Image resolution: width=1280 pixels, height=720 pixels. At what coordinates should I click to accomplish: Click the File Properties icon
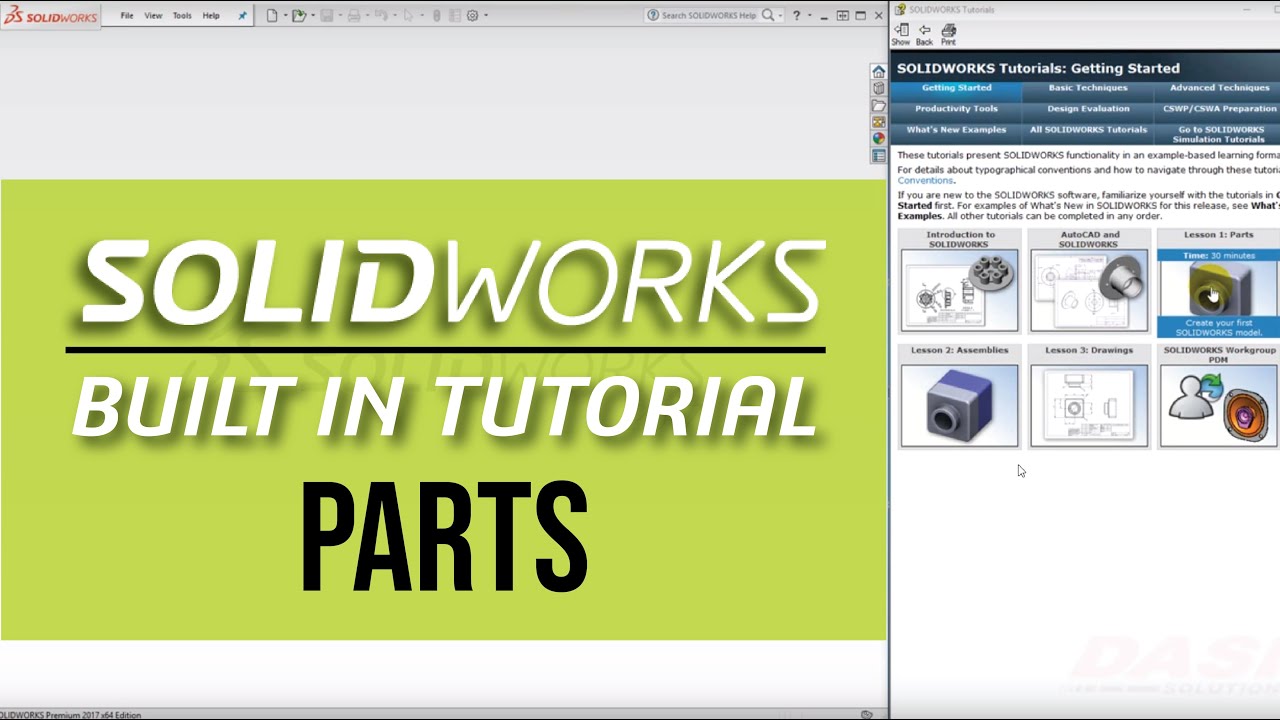point(455,16)
